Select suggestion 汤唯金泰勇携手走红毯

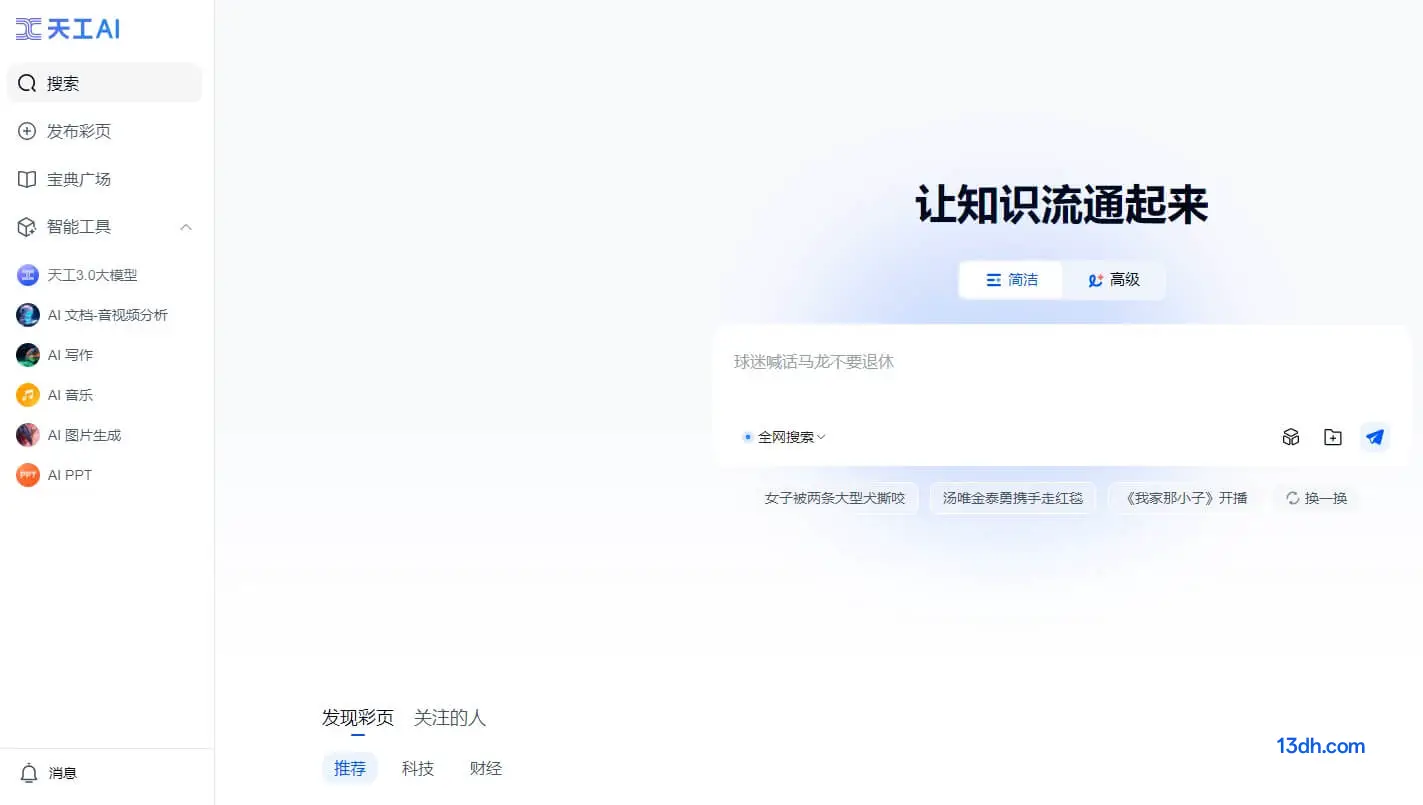[x=1013, y=498]
